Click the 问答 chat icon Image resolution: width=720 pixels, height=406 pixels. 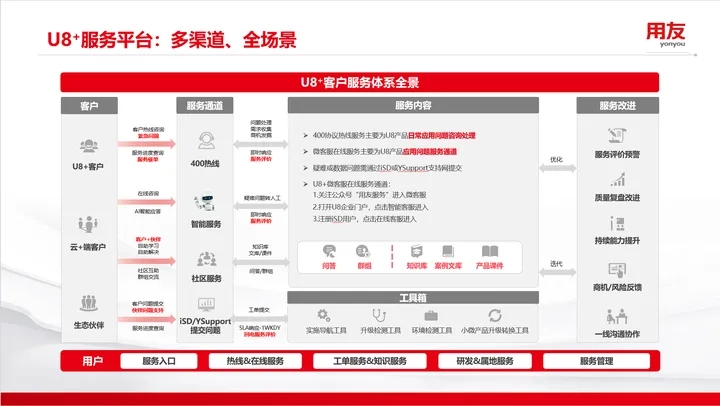pyautogui.click(x=329, y=251)
